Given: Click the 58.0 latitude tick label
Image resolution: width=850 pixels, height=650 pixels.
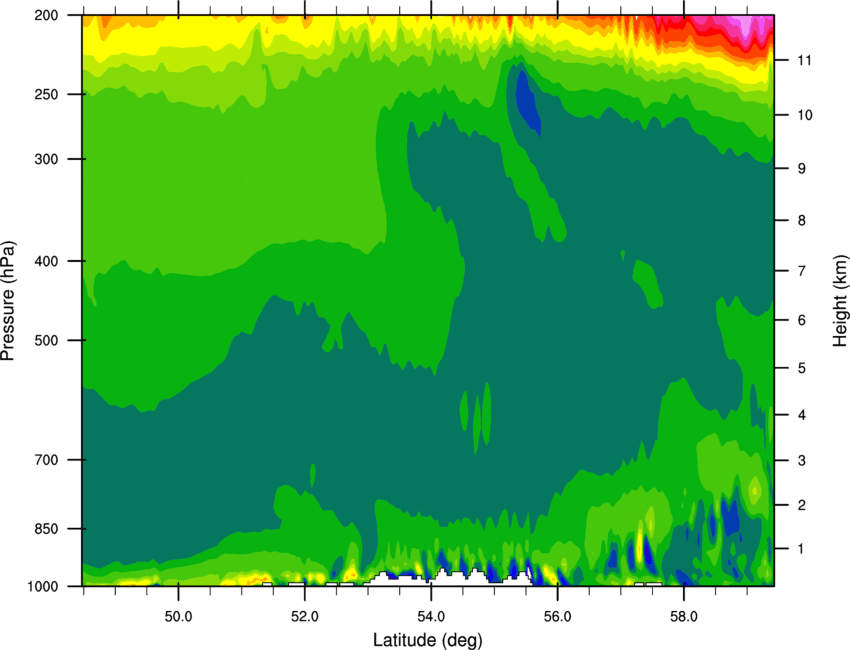Looking at the screenshot, I should pos(684,617).
